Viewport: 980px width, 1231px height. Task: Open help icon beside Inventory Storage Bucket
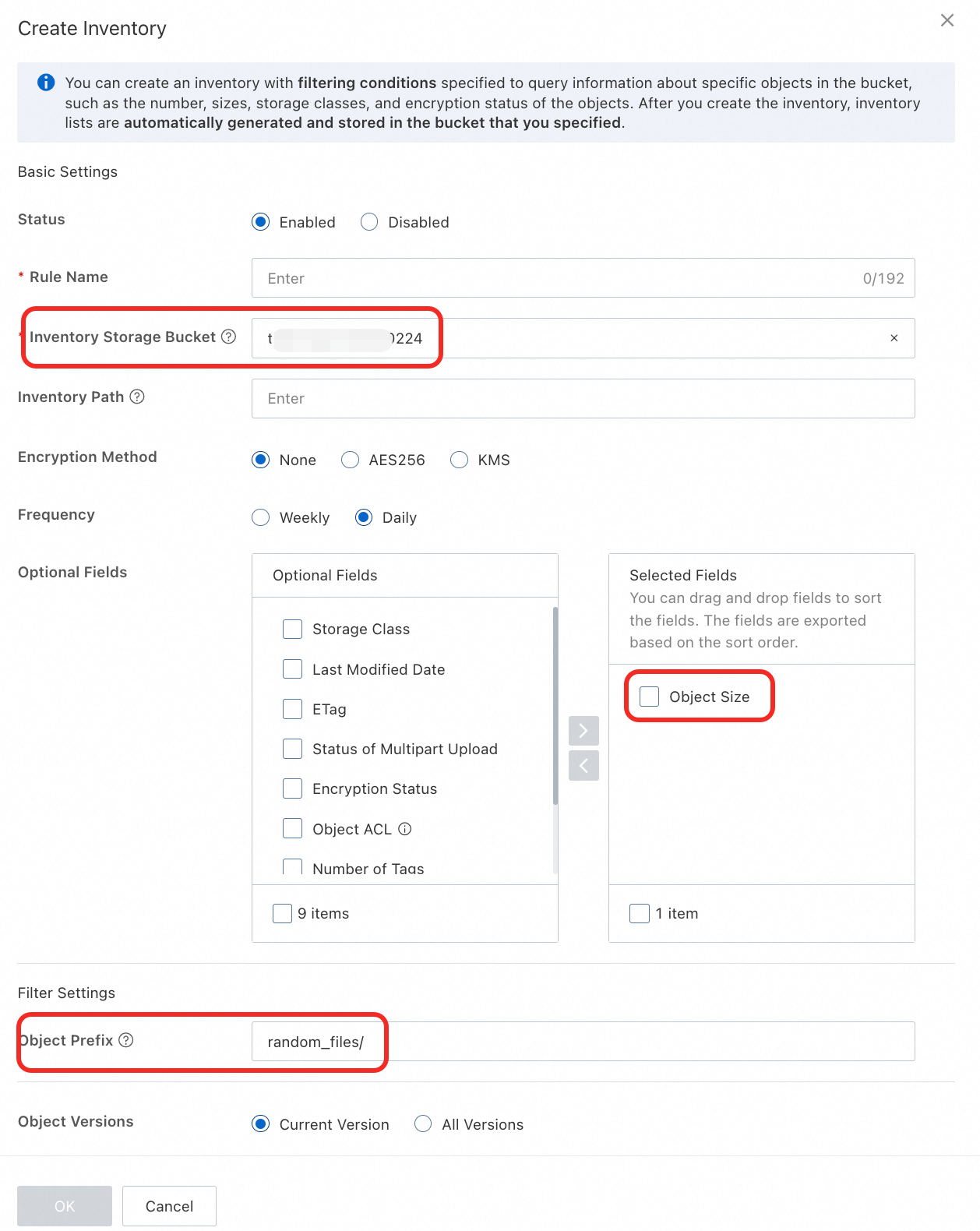tap(228, 336)
